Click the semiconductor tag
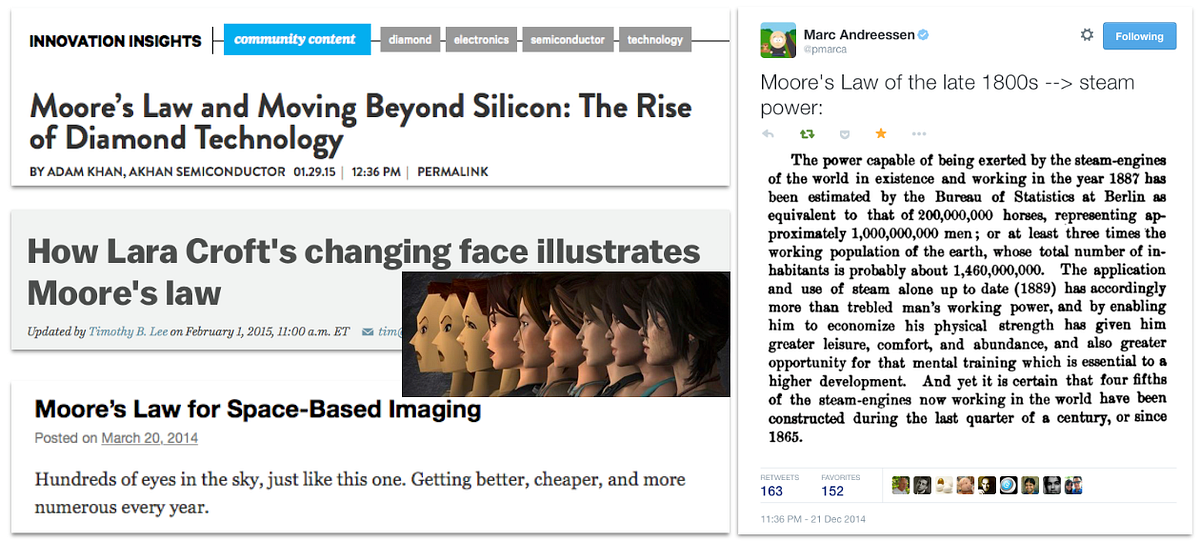 pyautogui.click(x=567, y=40)
